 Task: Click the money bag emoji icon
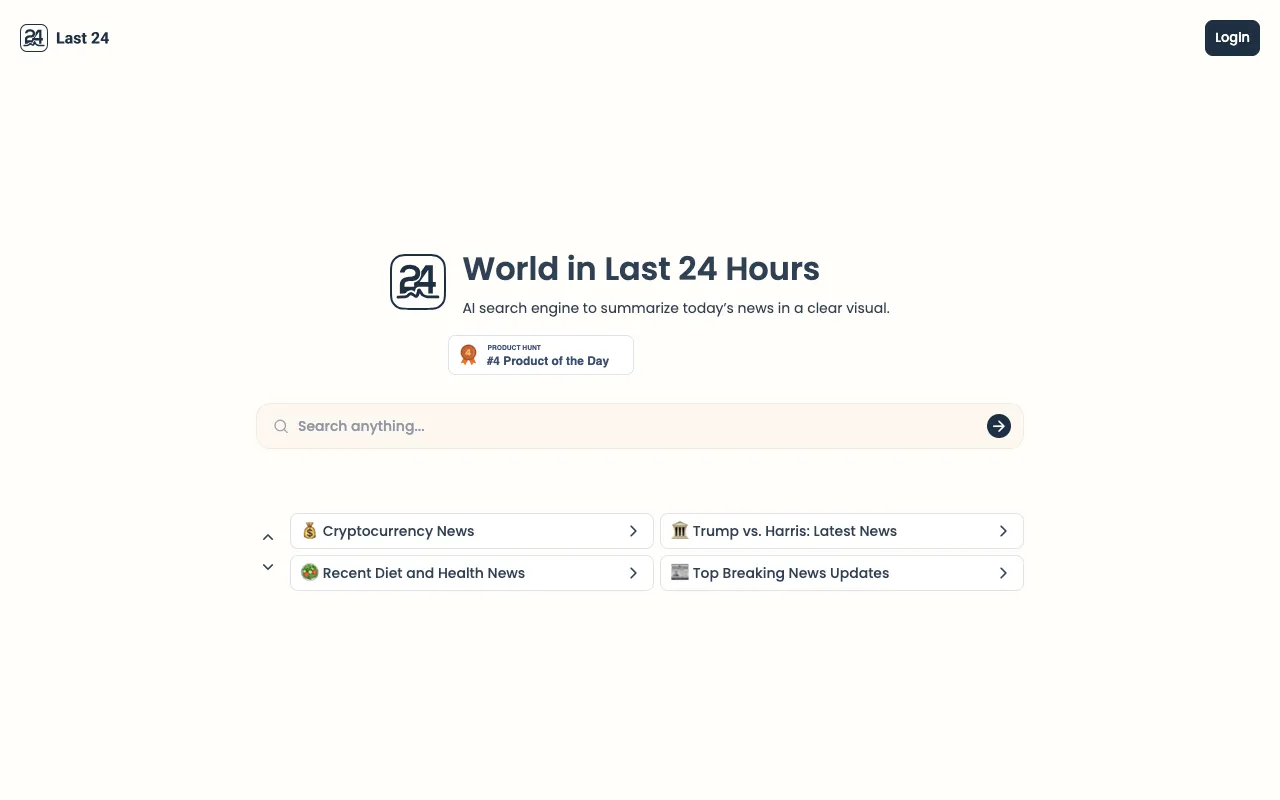point(310,531)
